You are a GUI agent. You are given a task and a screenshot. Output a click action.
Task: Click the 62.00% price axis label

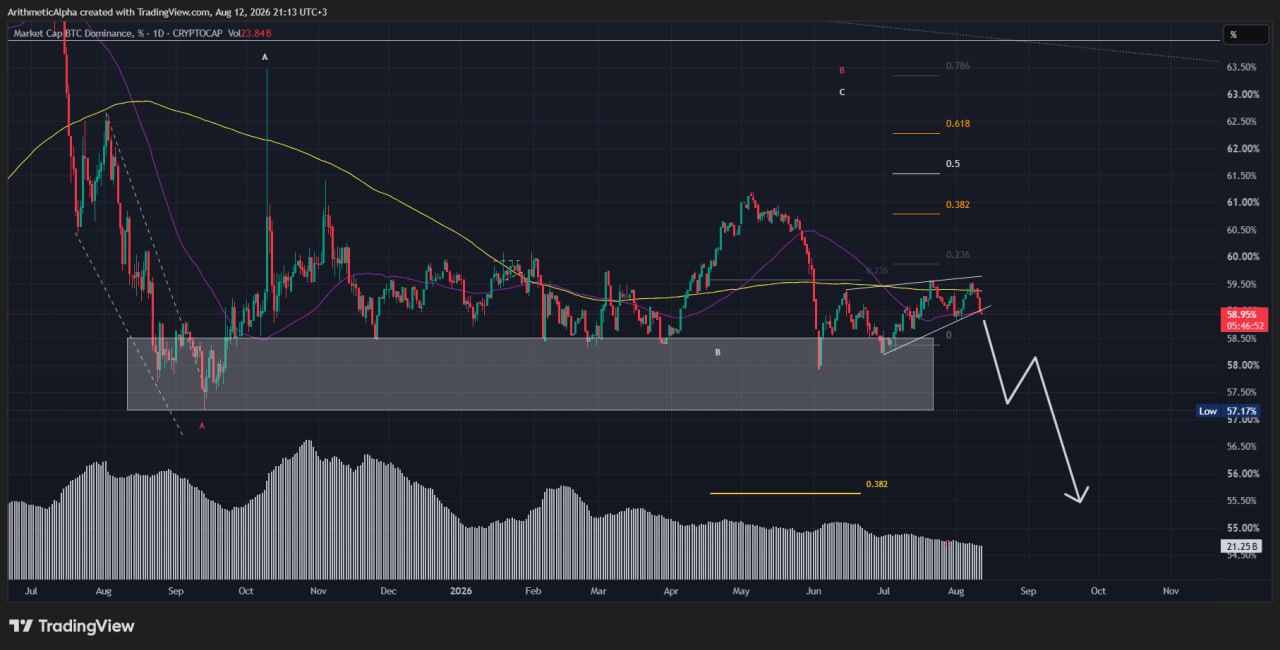[x=1241, y=148]
